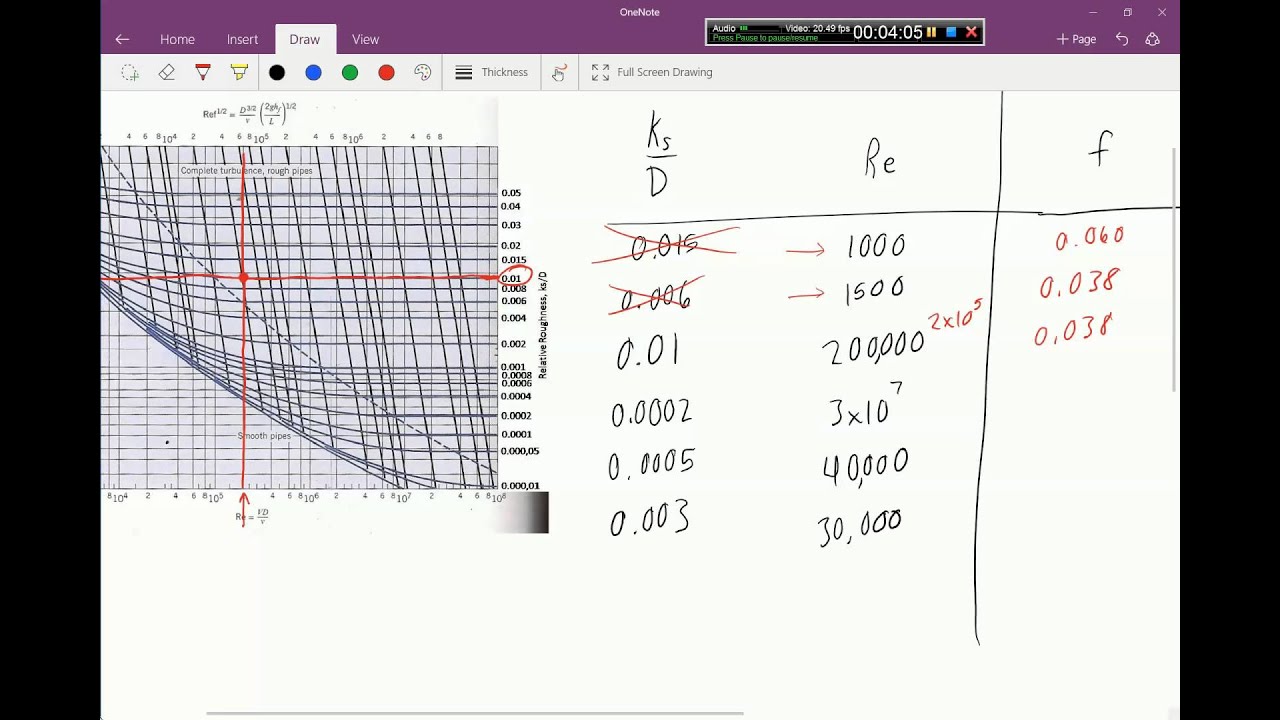Click the handwritten Re heading
This screenshot has height=720, width=1280.
tap(880, 160)
